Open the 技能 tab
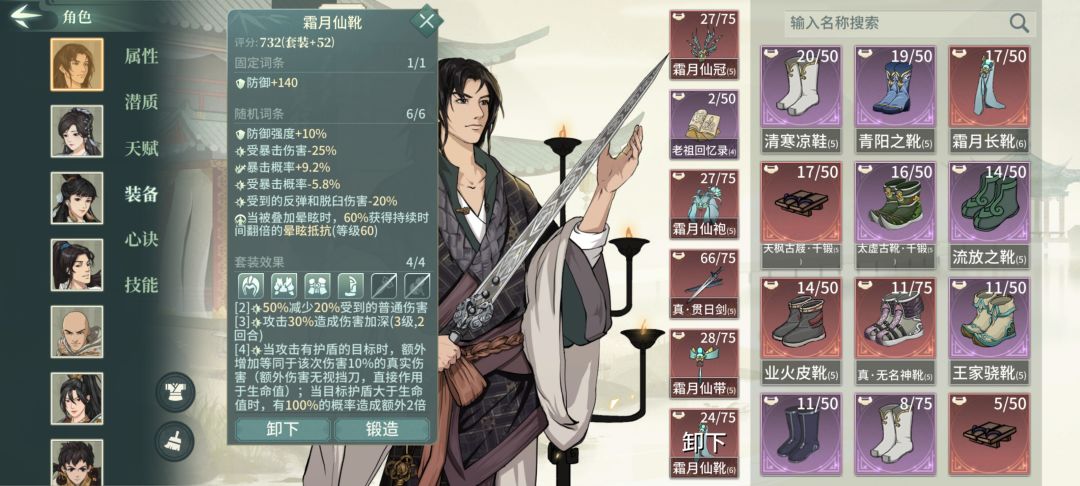This screenshot has width=1080, height=486. pyautogui.click(x=141, y=284)
